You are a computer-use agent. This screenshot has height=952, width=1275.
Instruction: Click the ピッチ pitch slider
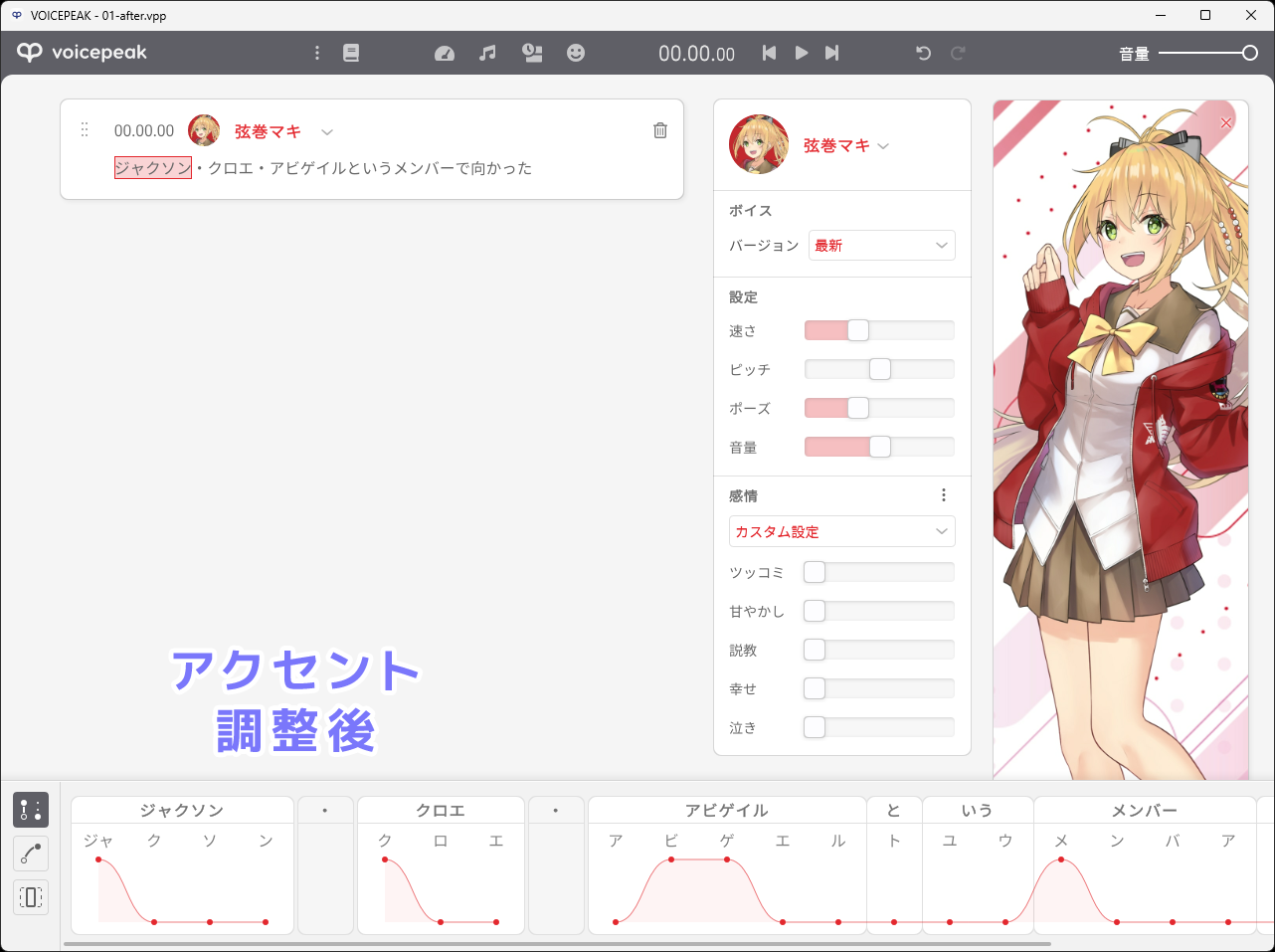click(879, 369)
